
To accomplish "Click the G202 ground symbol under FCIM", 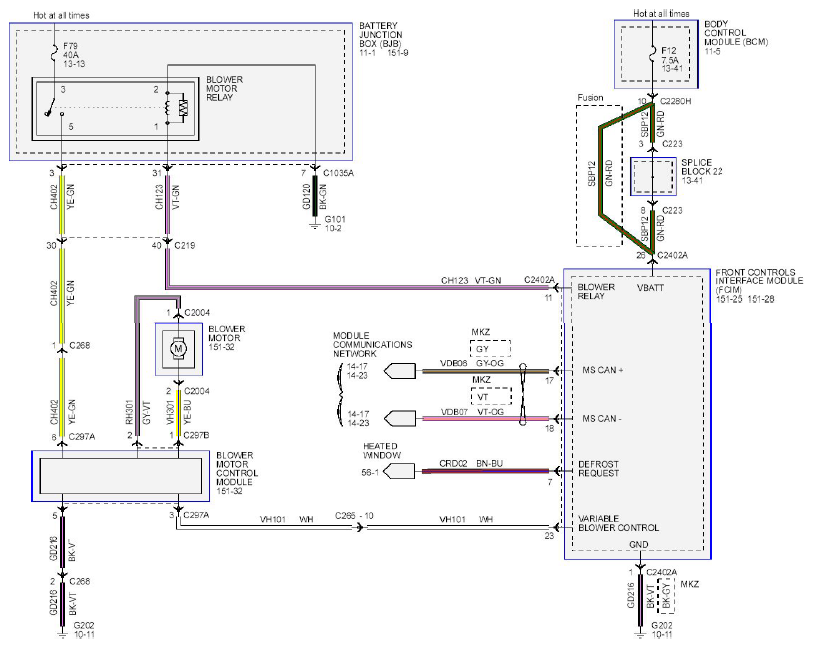I will coord(640,632).
